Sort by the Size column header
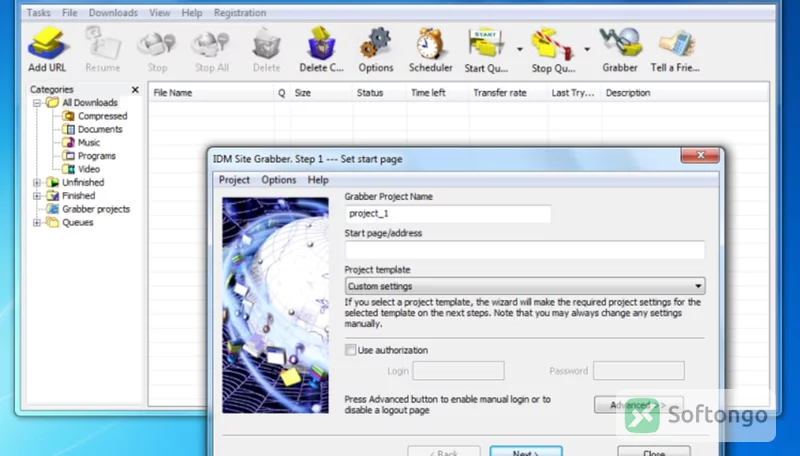800x456 pixels. click(x=321, y=93)
